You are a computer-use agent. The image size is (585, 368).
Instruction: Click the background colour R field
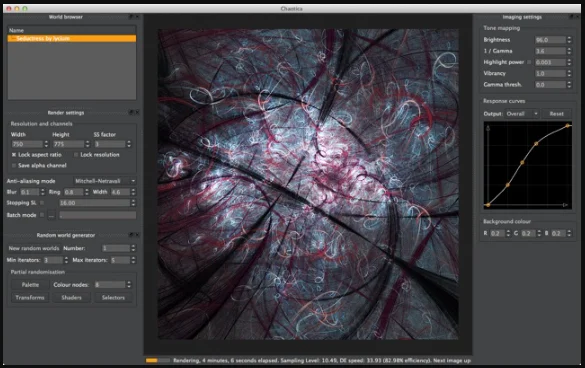tap(497, 233)
